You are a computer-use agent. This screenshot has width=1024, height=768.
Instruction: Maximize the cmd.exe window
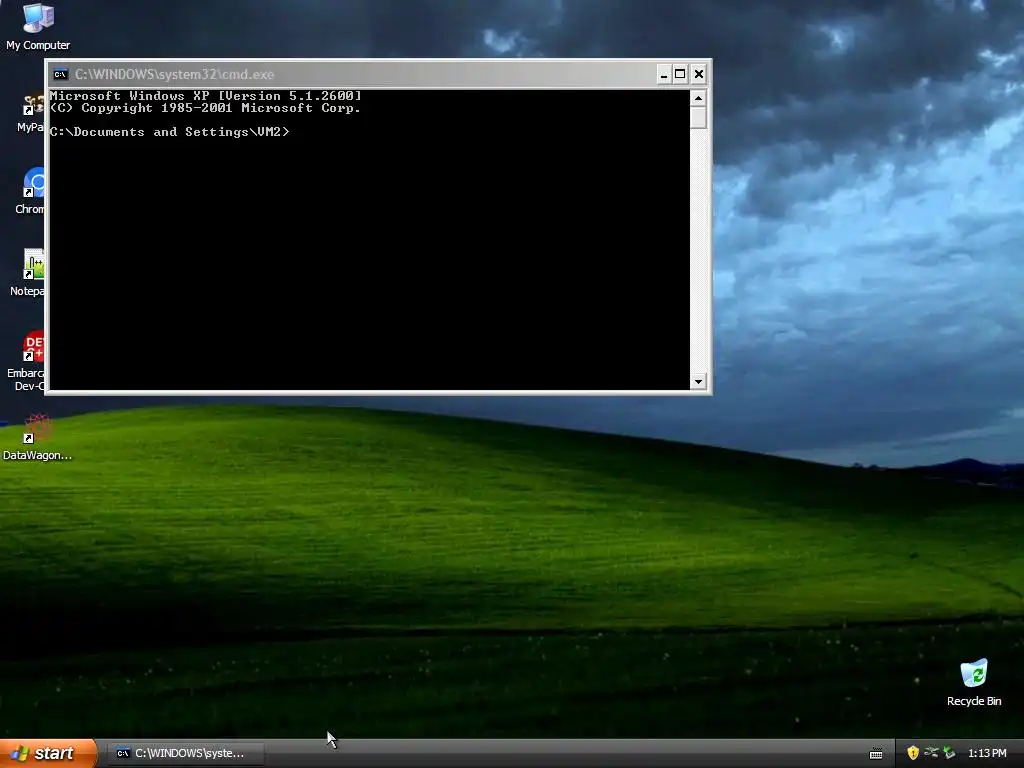[680, 74]
